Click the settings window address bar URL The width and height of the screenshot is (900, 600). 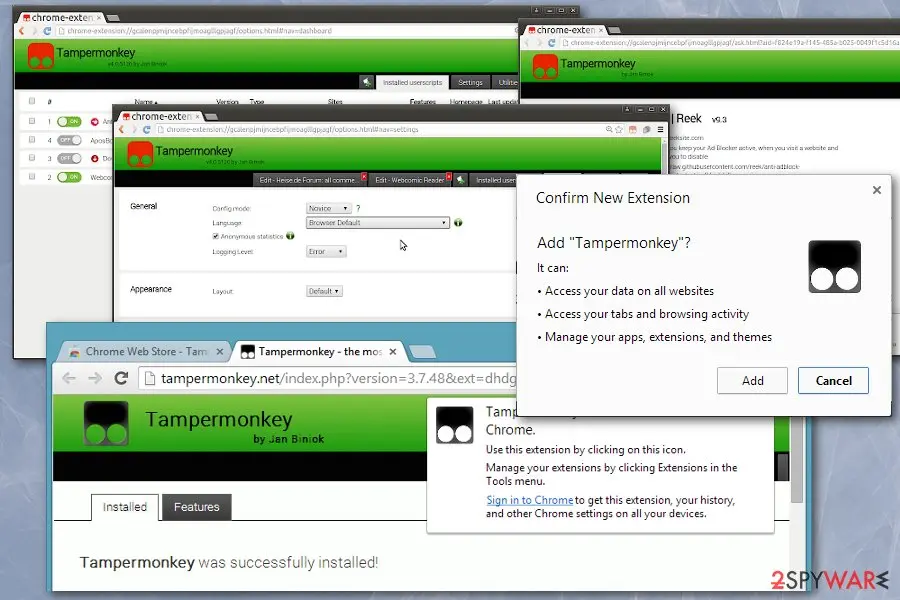292,130
